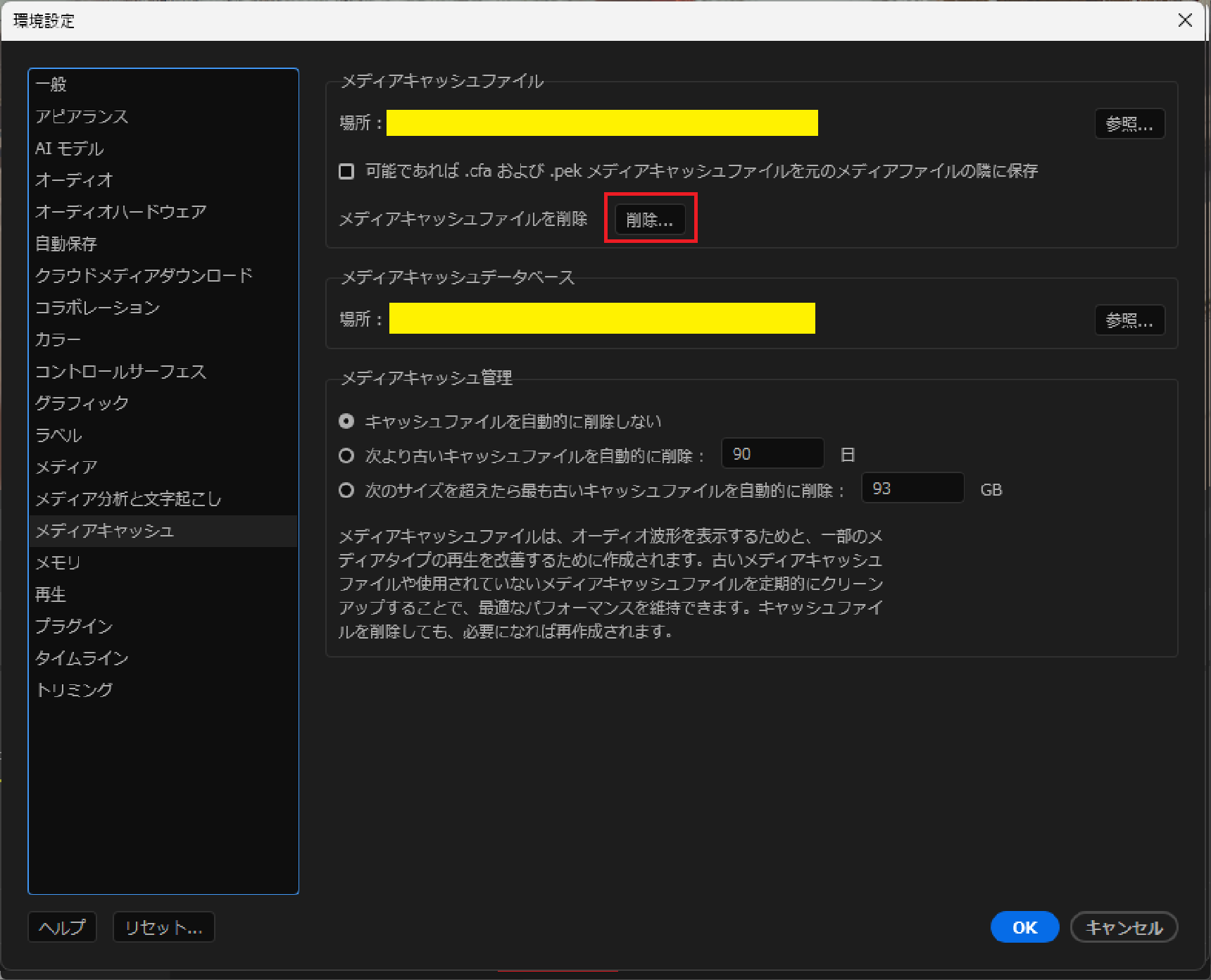Open 参照... for the cache database location
The height and width of the screenshot is (980, 1211).
point(1129,319)
